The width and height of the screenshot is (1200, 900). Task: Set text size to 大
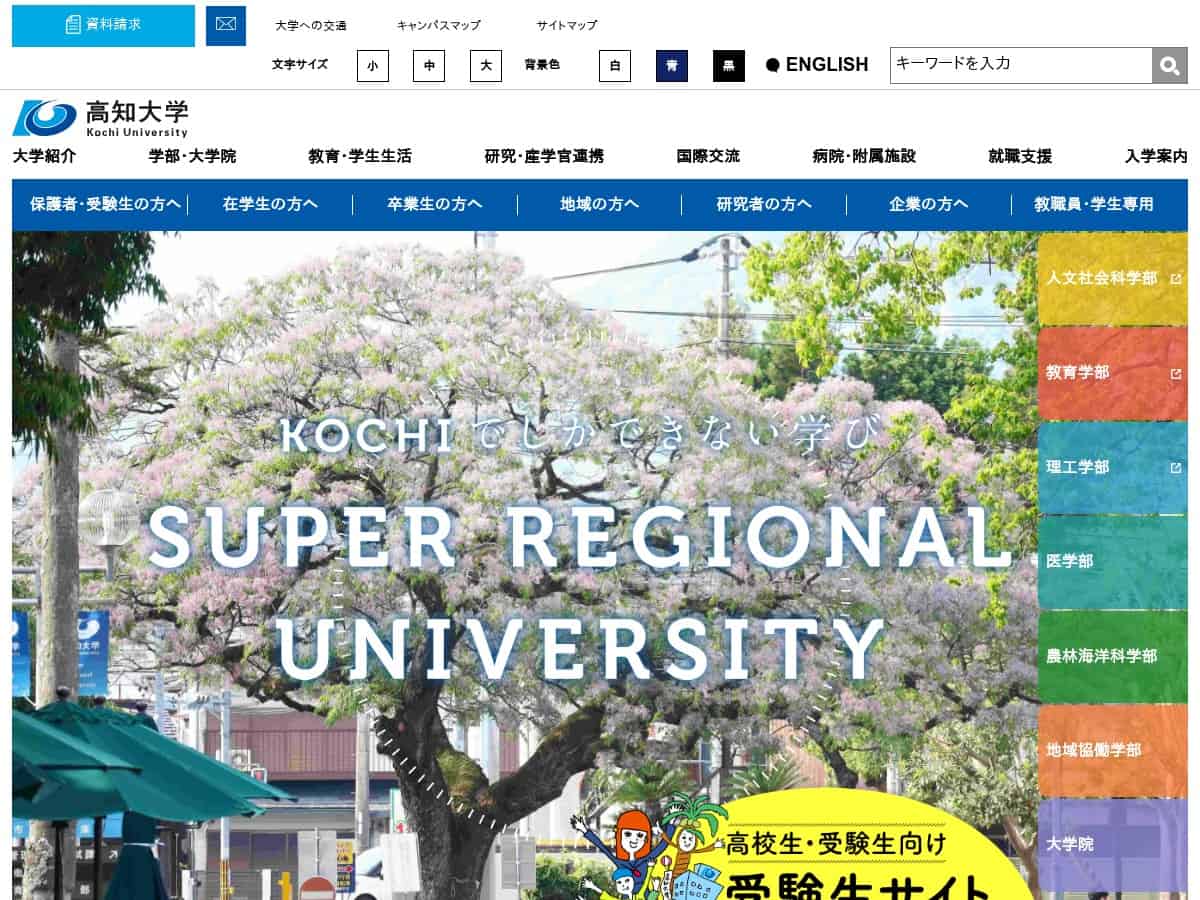pyautogui.click(x=486, y=66)
